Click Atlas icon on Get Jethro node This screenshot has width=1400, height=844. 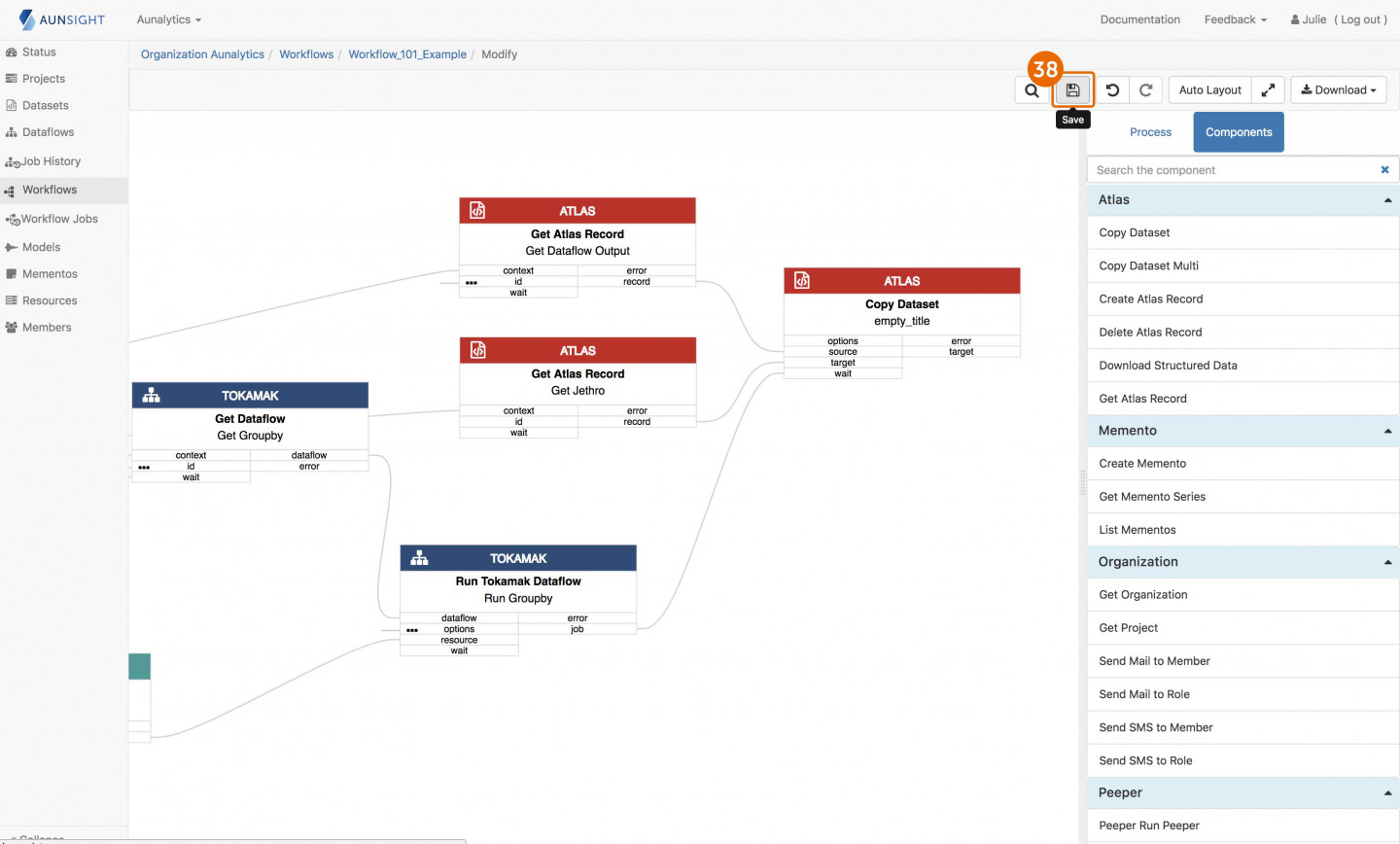[477, 350]
